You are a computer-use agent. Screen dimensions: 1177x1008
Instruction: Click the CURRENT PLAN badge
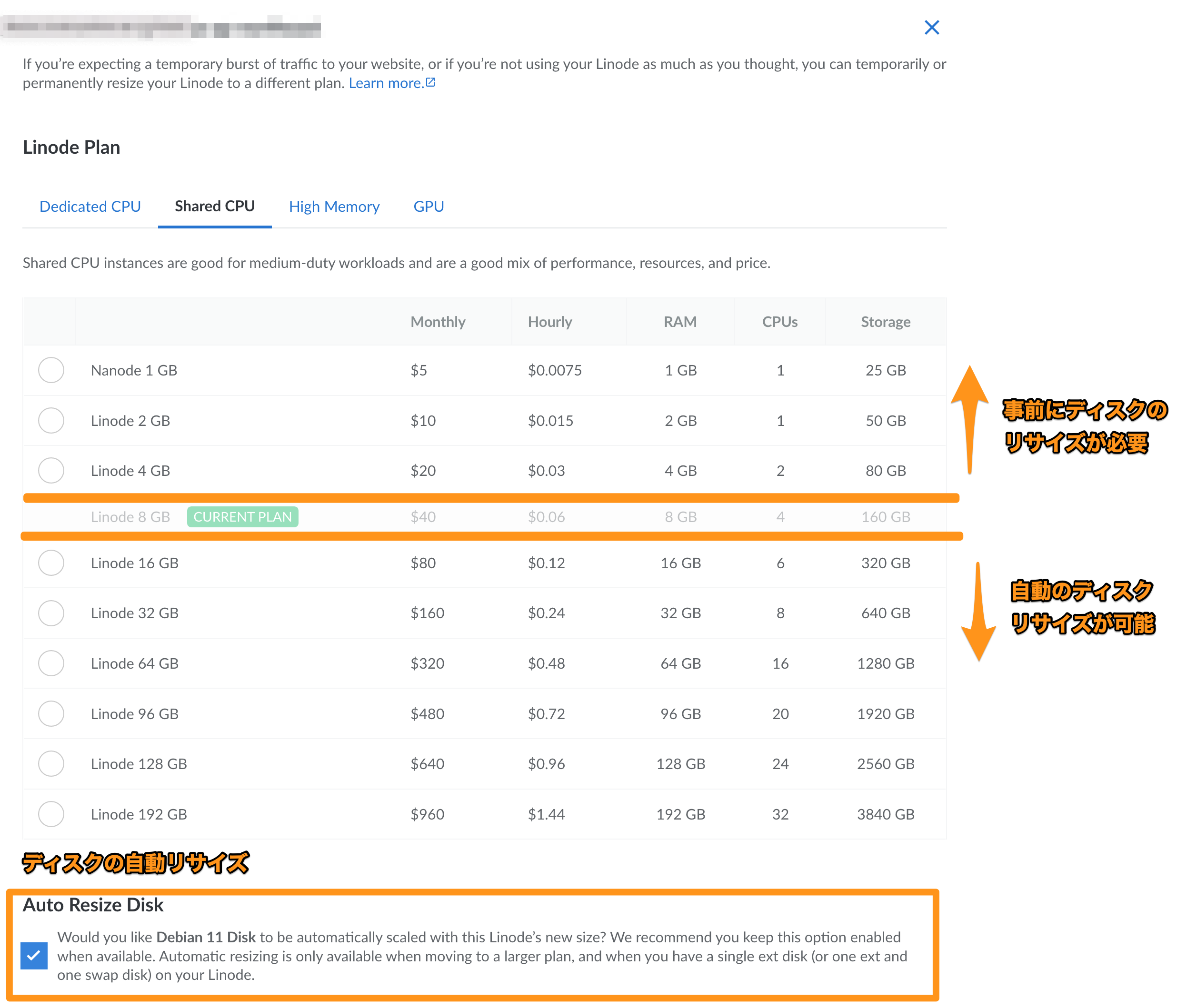coord(242,517)
